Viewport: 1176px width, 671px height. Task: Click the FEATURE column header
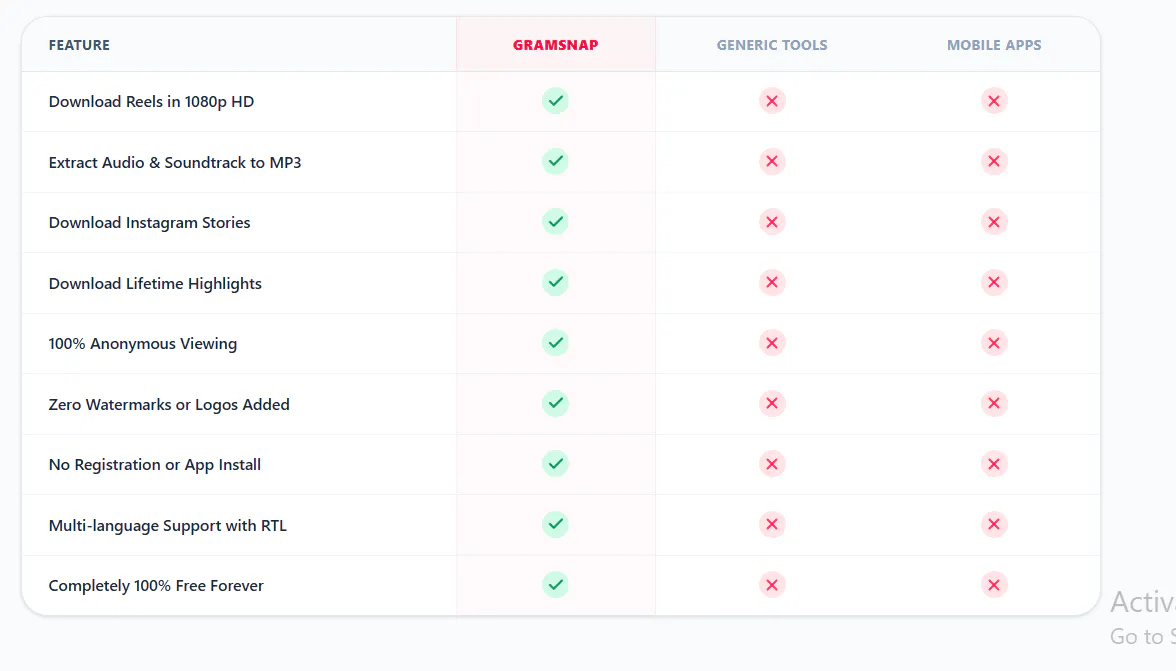[79, 45]
